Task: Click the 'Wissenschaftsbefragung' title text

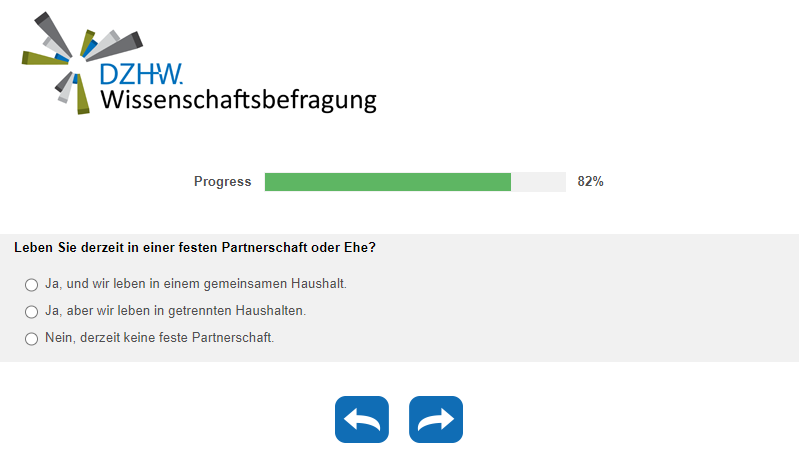Action: click(238, 100)
